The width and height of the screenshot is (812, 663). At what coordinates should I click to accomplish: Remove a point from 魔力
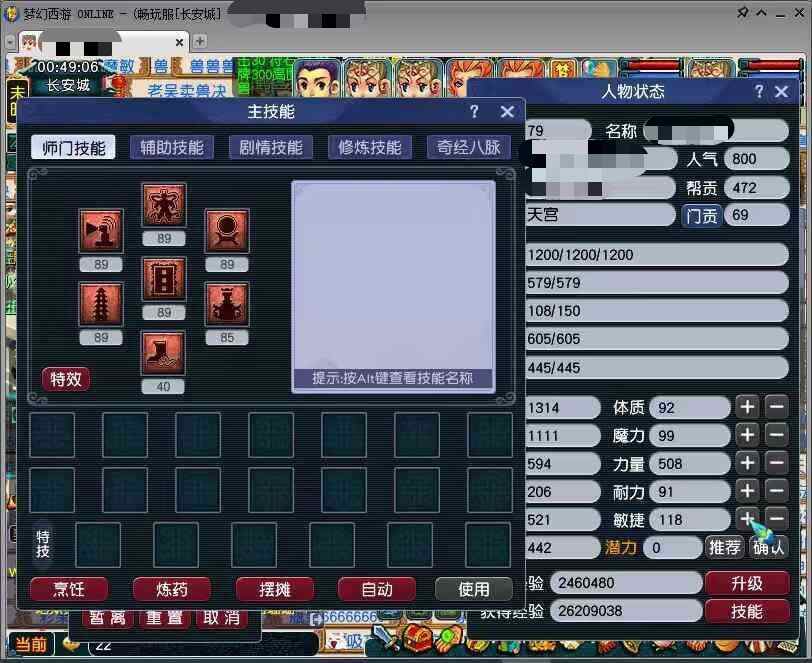(x=776, y=435)
